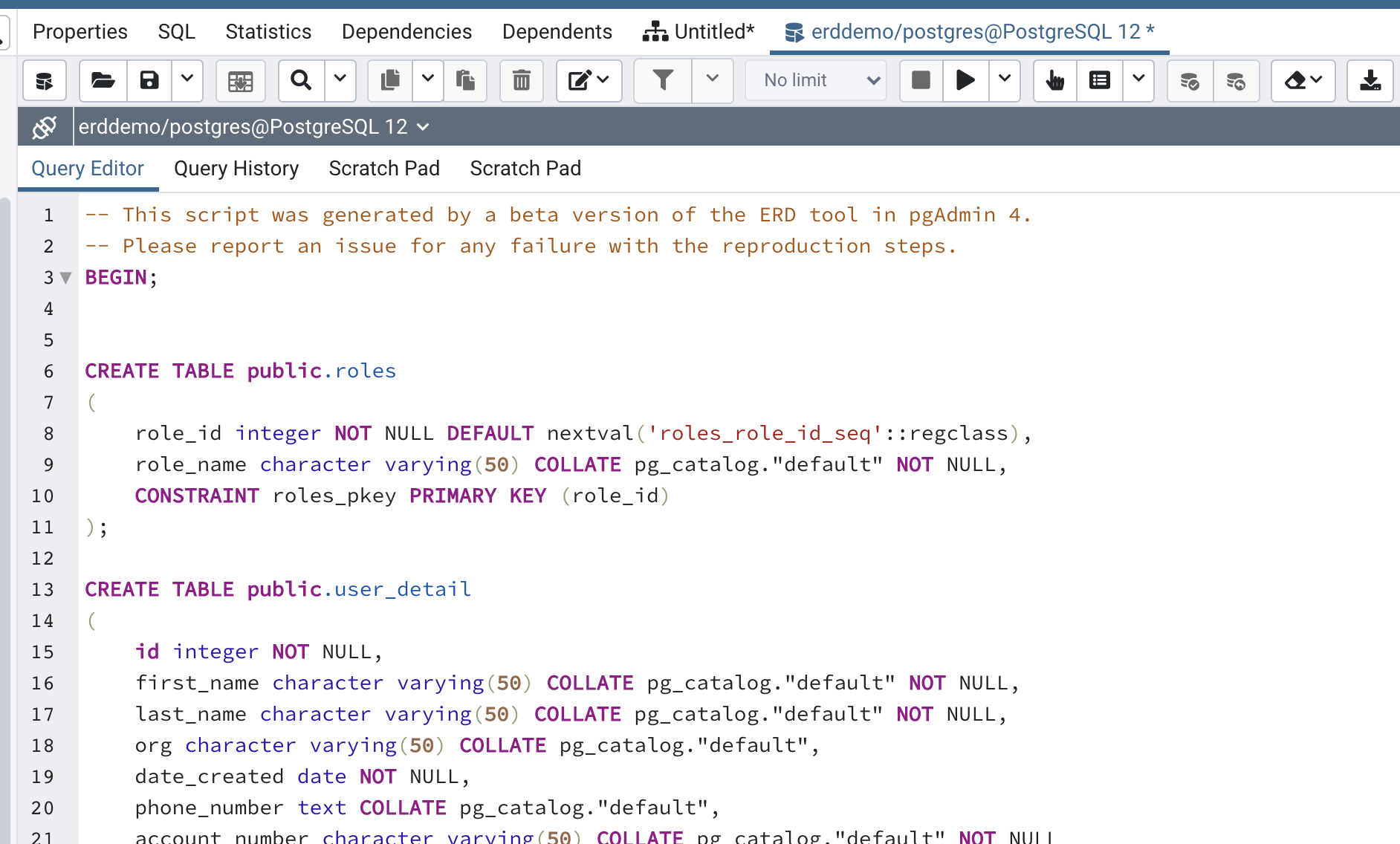This screenshot has height=844, width=1400.
Task: Click the Commit transaction icon
Action: tap(1190, 80)
